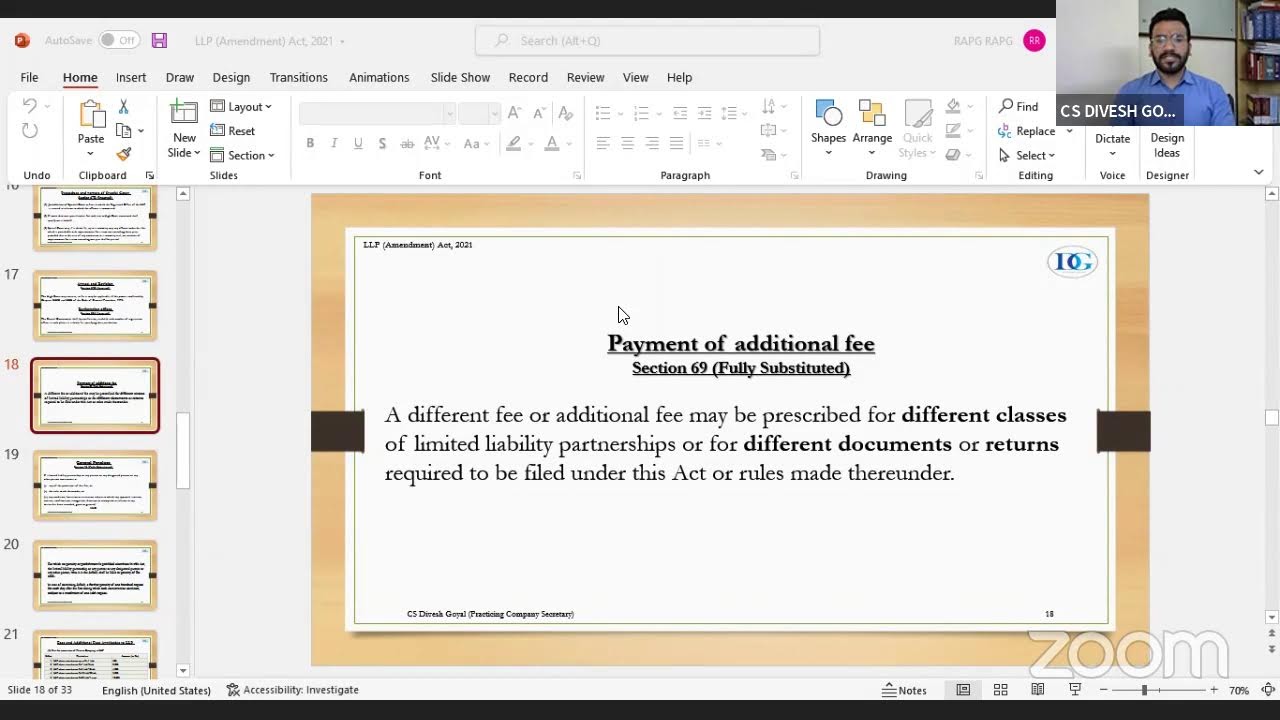Click the Undo arrow icon
This screenshot has width=1280, height=720.
tap(29, 106)
